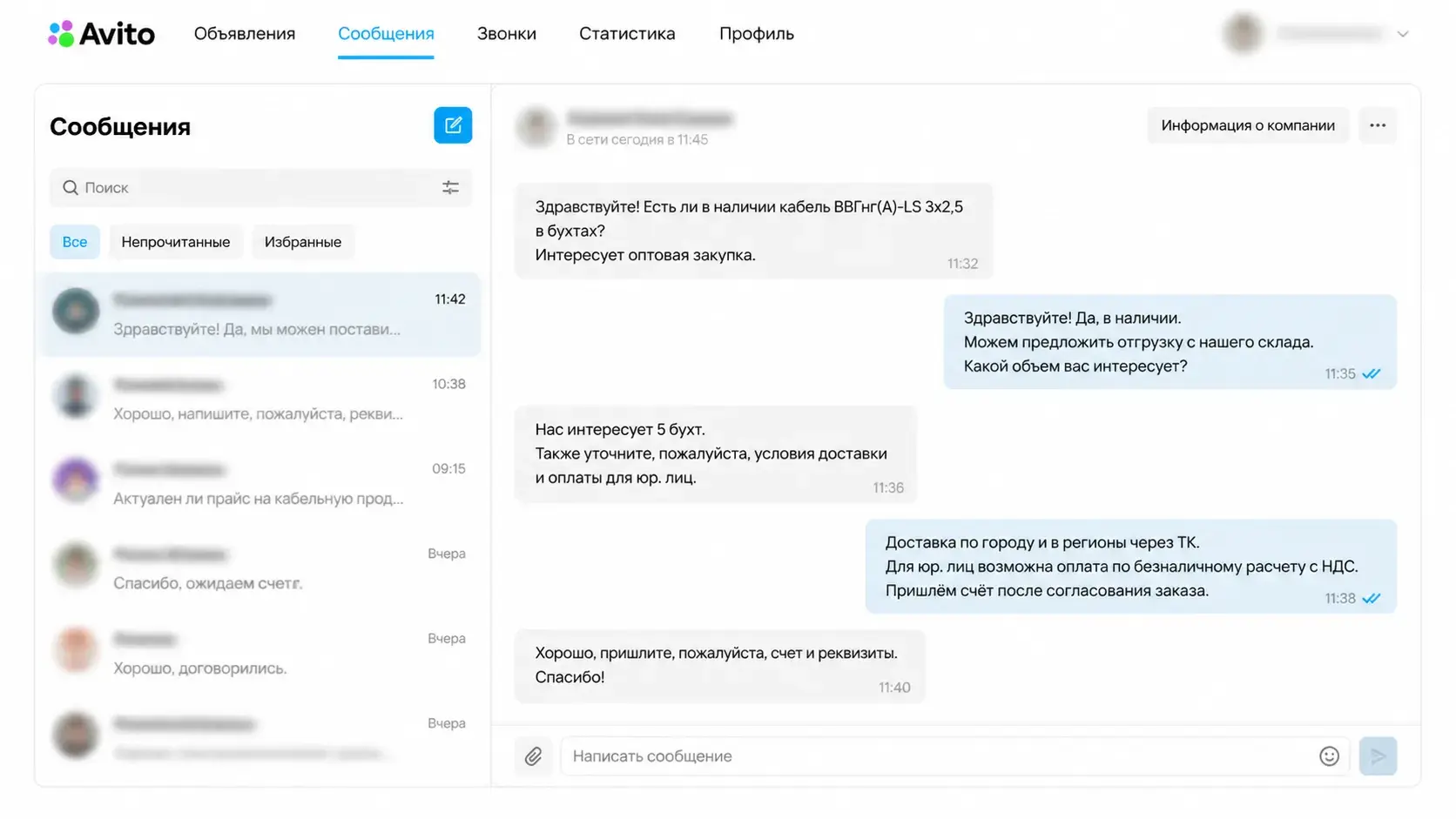Focus the Поиск search field
The width and height of the screenshot is (1456, 819).
(260, 188)
